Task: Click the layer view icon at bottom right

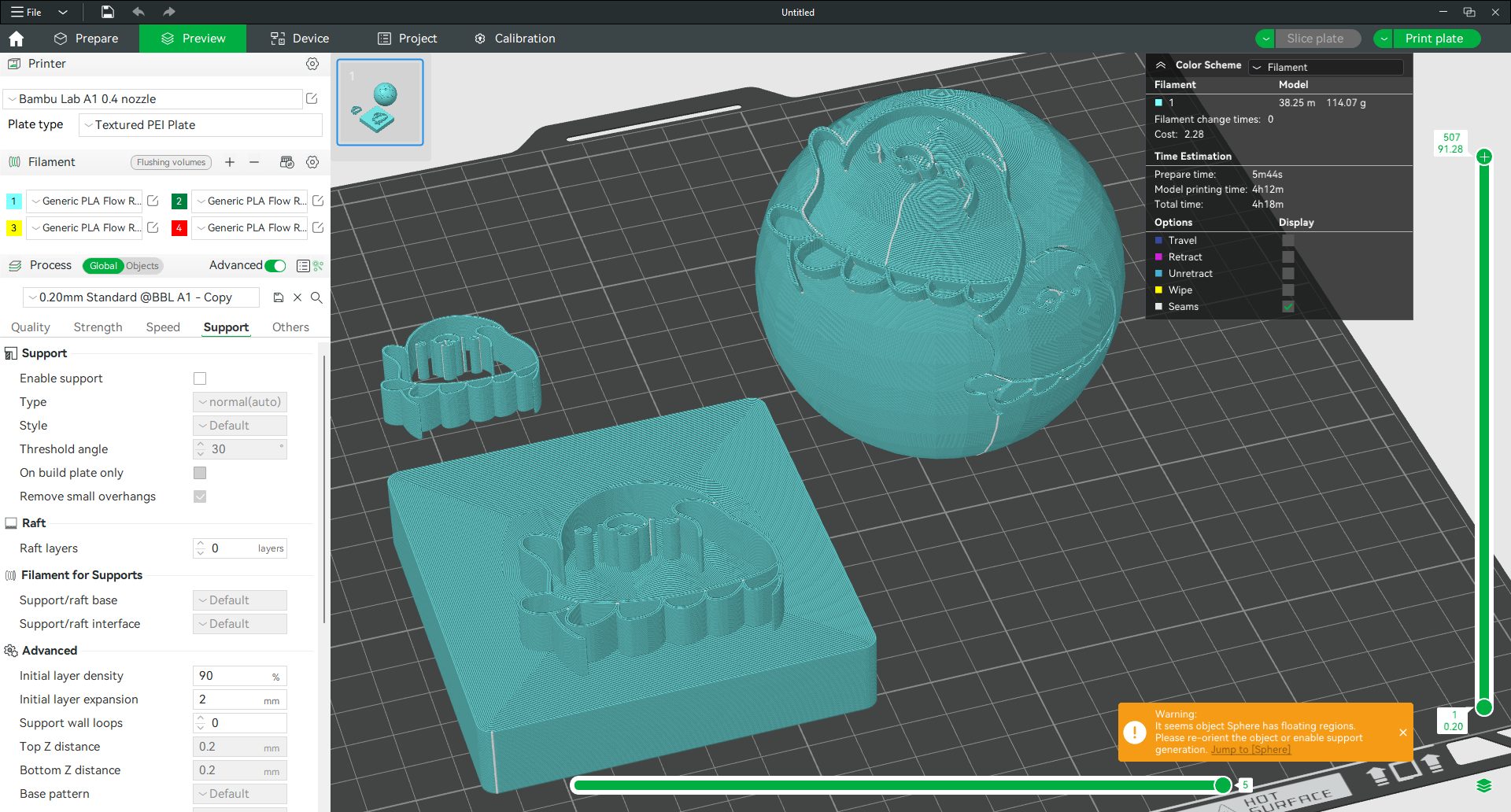Action: pos(1484,785)
